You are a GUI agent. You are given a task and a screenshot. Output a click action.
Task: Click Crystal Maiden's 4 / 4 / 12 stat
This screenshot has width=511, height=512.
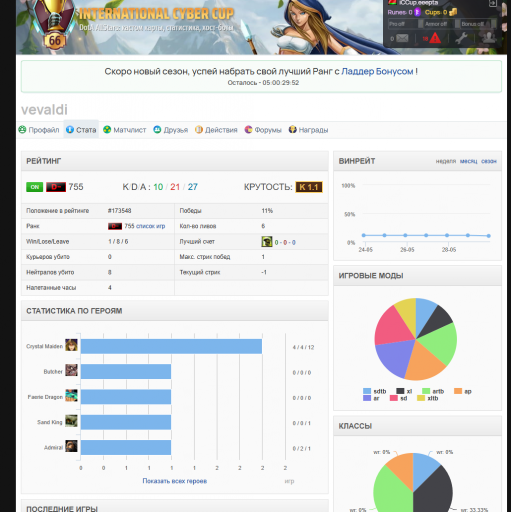click(x=303, y=347)
